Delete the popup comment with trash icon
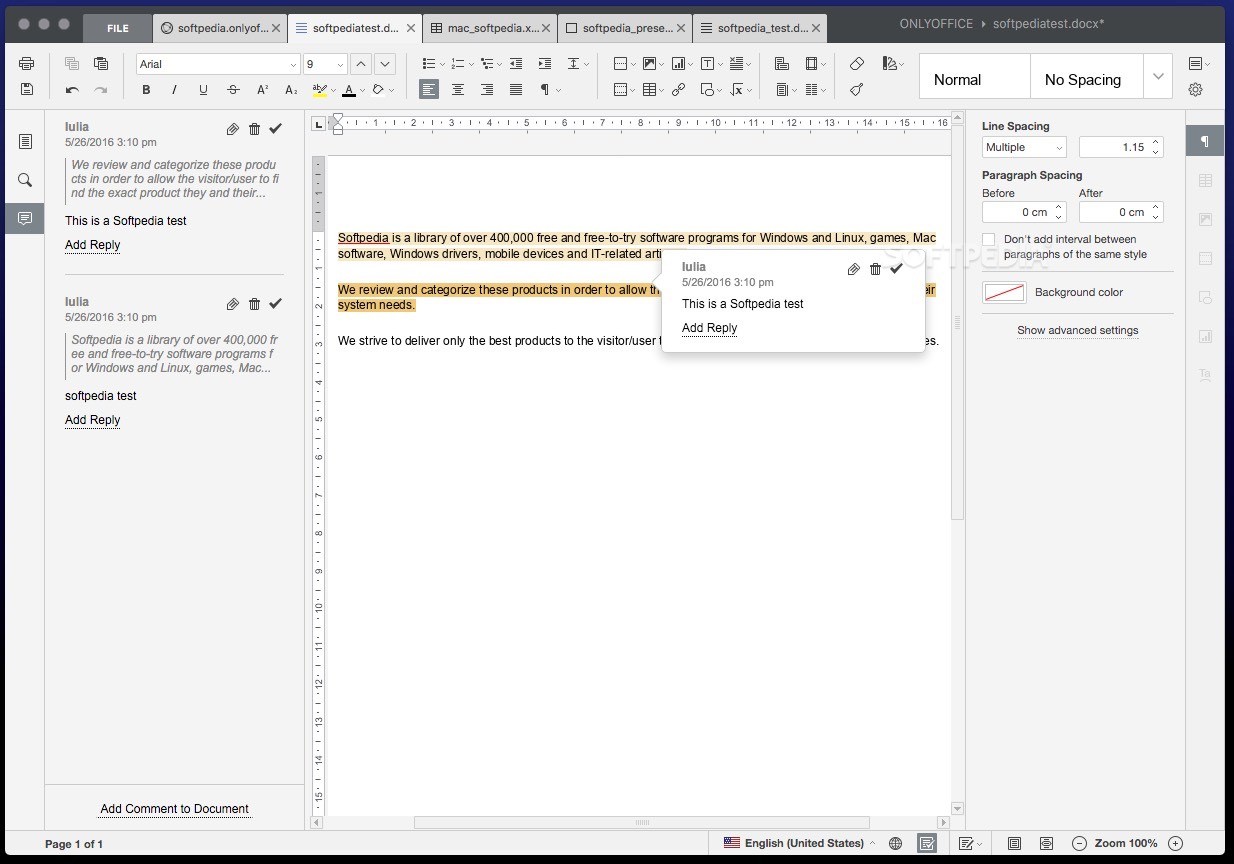 tap(875, 269)
